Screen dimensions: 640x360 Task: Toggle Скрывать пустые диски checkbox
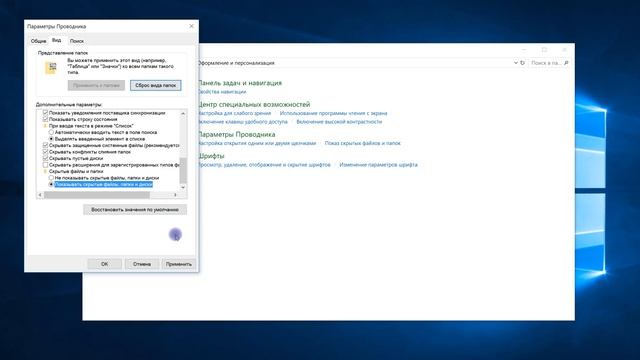tap(45, 158)
